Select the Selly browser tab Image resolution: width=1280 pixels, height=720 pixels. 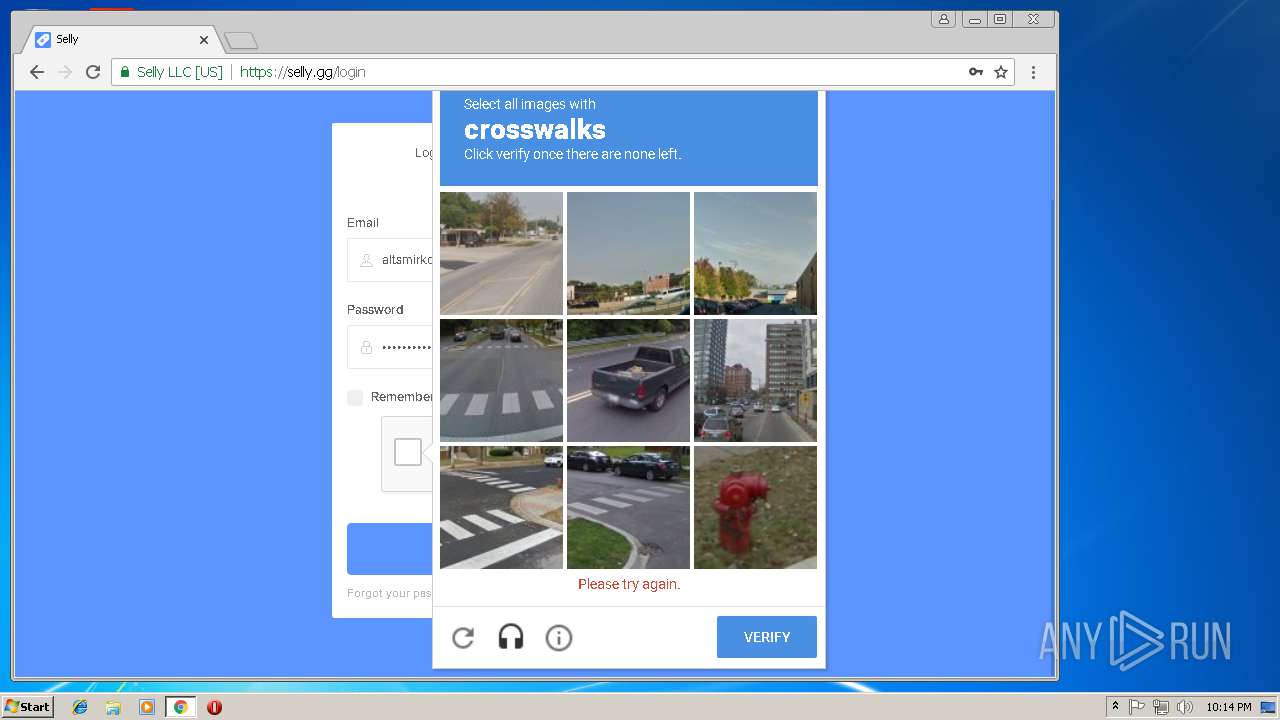120,40
